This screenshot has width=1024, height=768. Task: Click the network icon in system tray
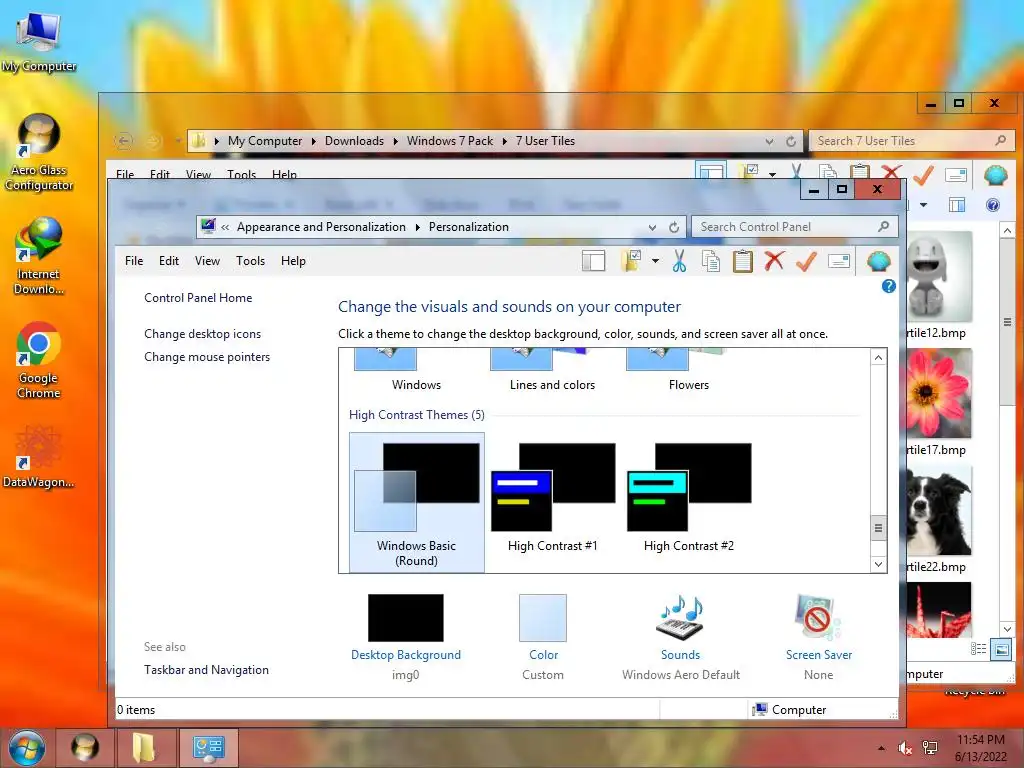(930, 748)
